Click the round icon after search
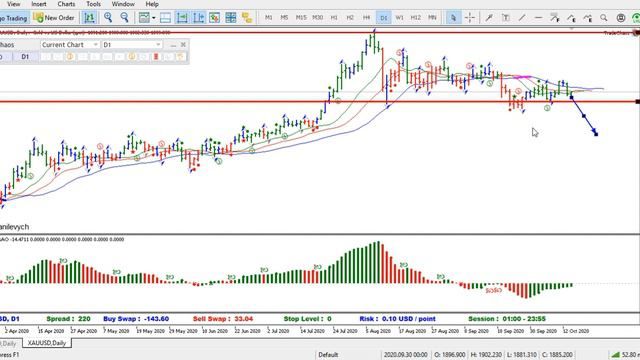The image size is (640, 360). tap(621, 18)
